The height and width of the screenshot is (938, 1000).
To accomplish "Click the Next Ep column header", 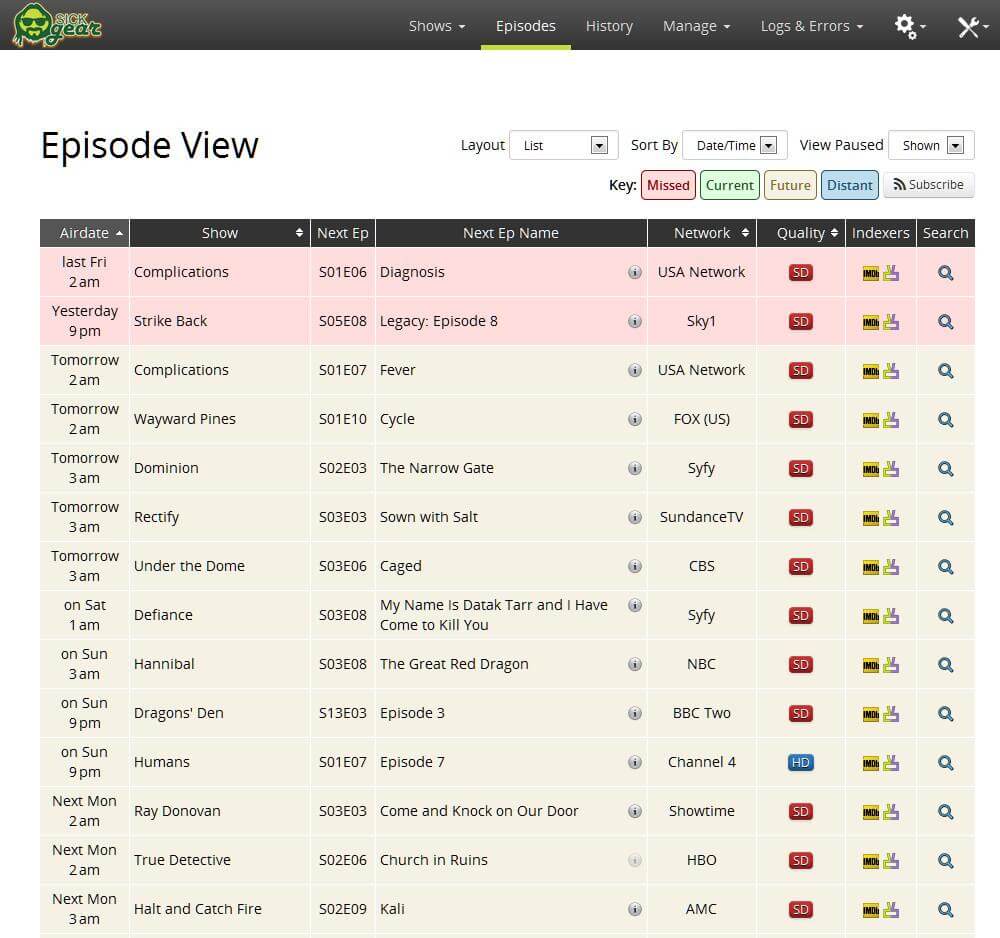I will coord(342,233).
